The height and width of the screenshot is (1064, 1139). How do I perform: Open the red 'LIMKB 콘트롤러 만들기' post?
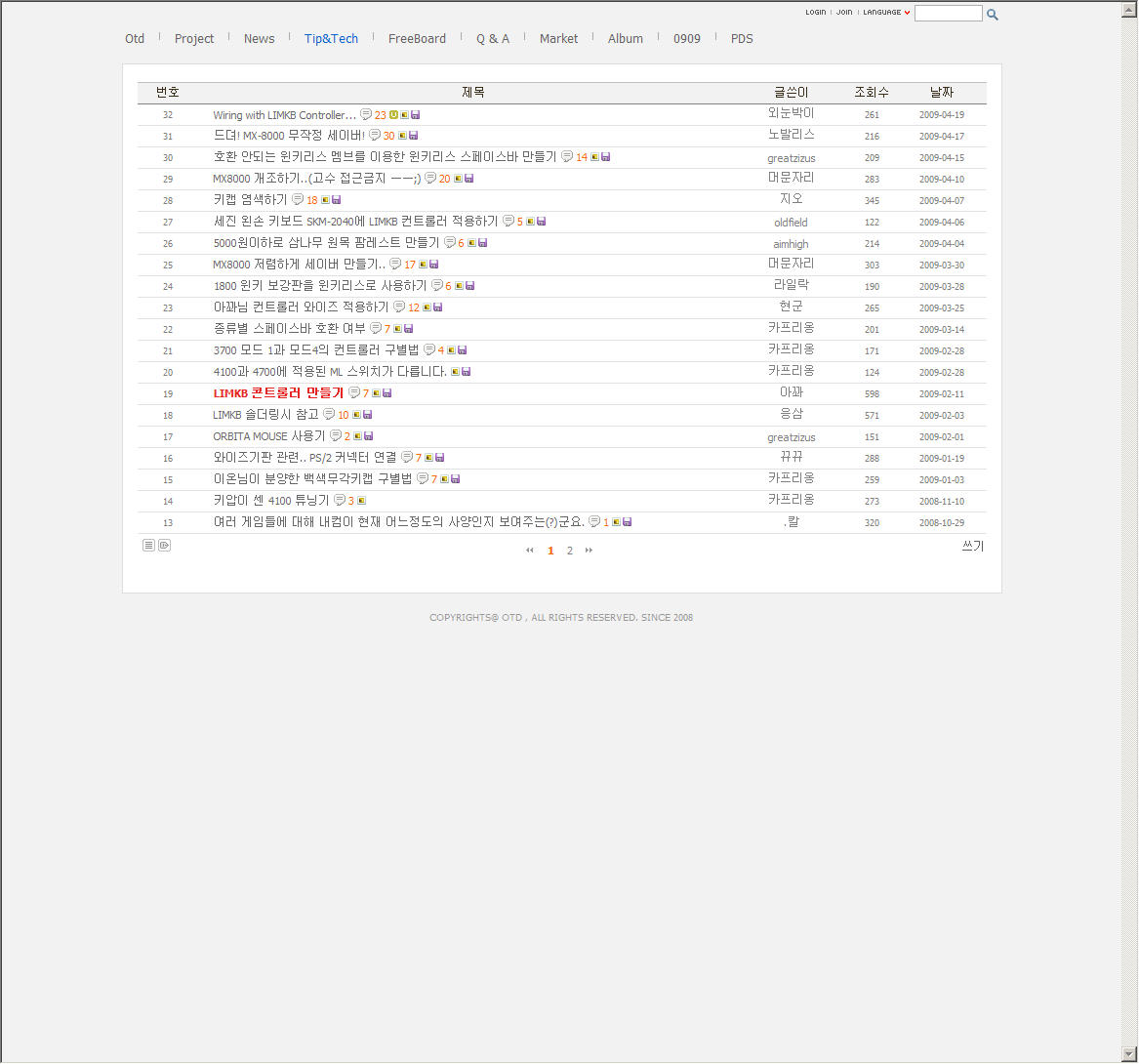click(x=277, y=393)
